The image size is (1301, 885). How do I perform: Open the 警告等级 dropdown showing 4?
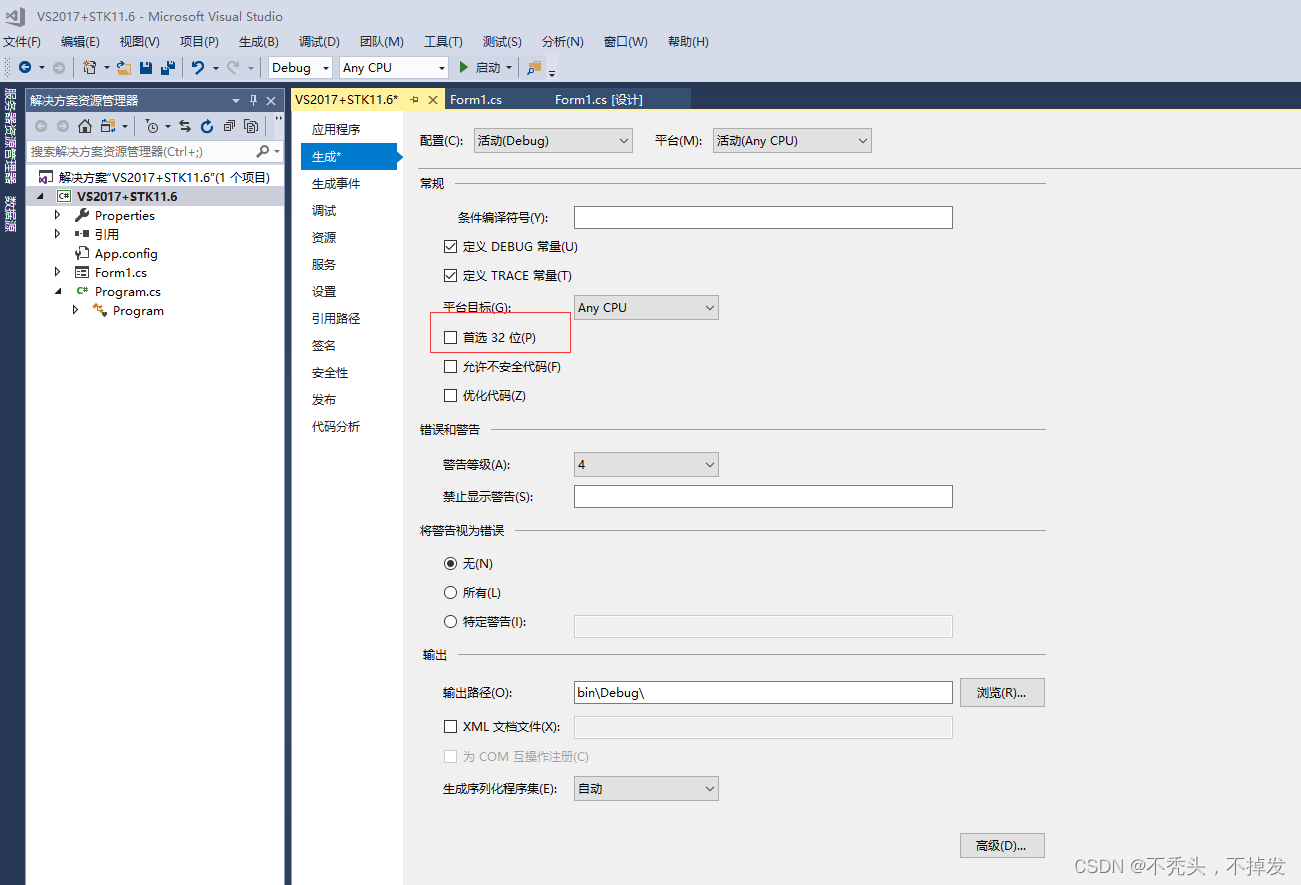pyautogui.click(x=646, y=464)
